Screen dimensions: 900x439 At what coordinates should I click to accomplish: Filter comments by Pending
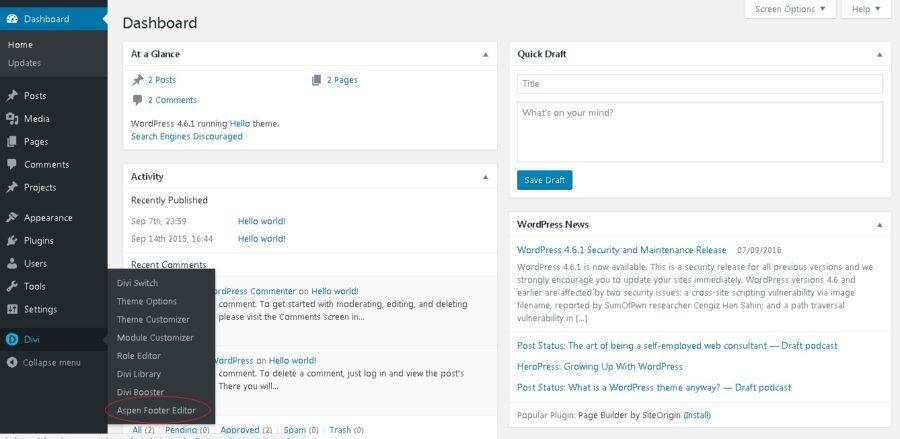click(x=180, y=430)
